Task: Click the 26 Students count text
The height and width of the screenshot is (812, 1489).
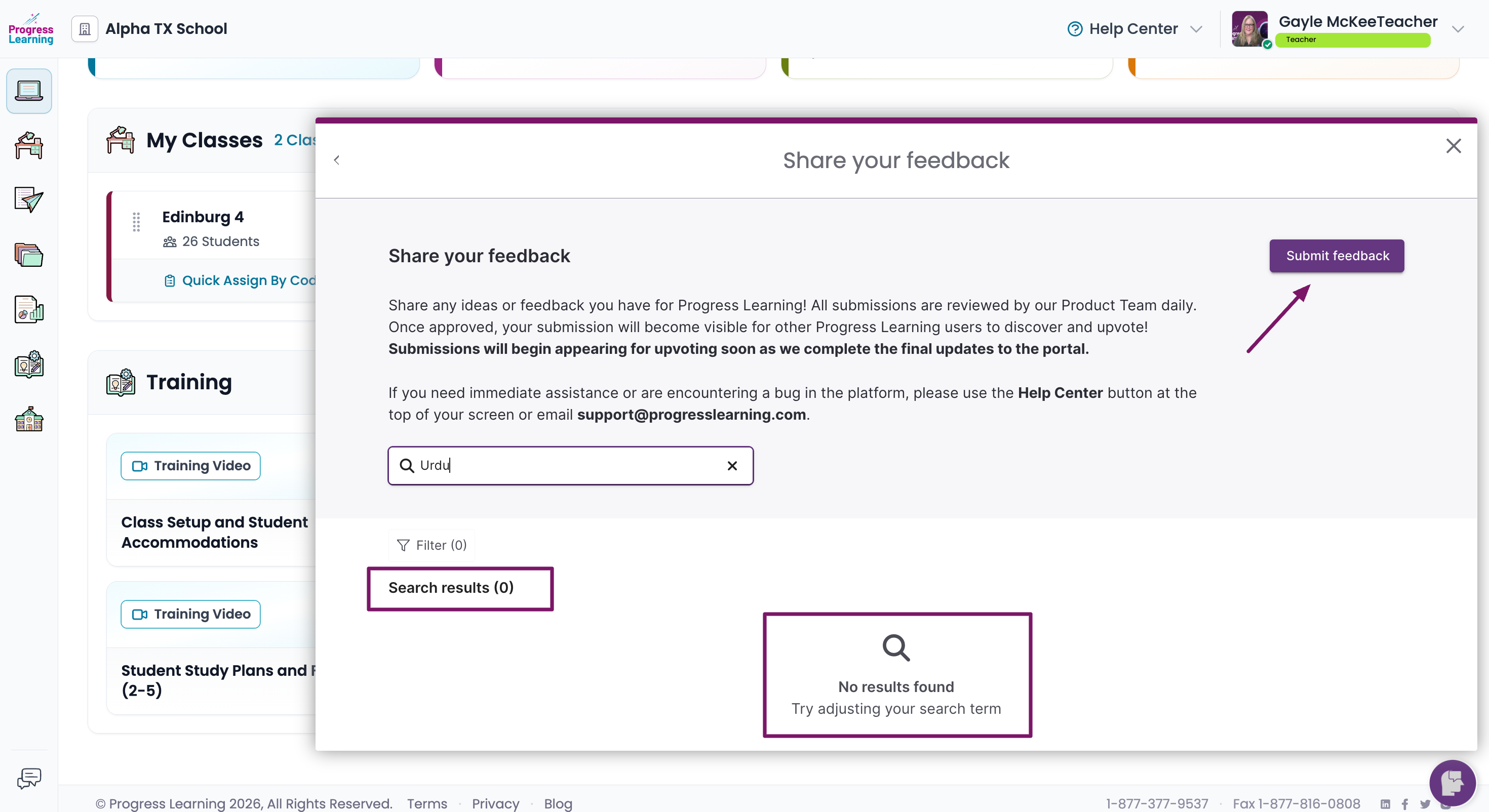Action: pyautogui.click(x=221, y=241)
